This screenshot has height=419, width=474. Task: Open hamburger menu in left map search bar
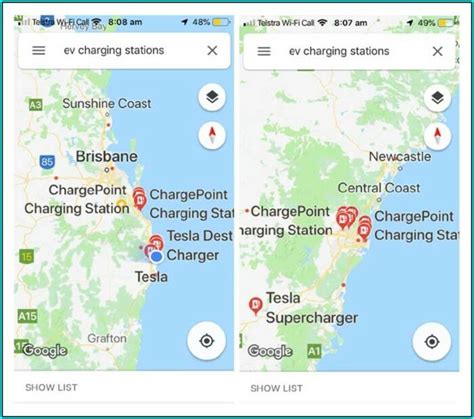[x=39, y=51]
